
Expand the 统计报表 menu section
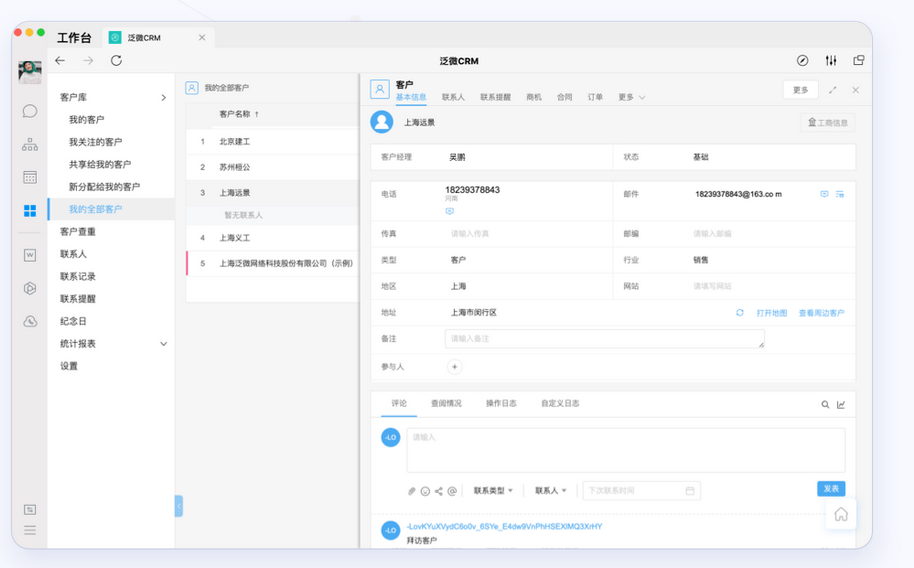(x=164, y=344)
